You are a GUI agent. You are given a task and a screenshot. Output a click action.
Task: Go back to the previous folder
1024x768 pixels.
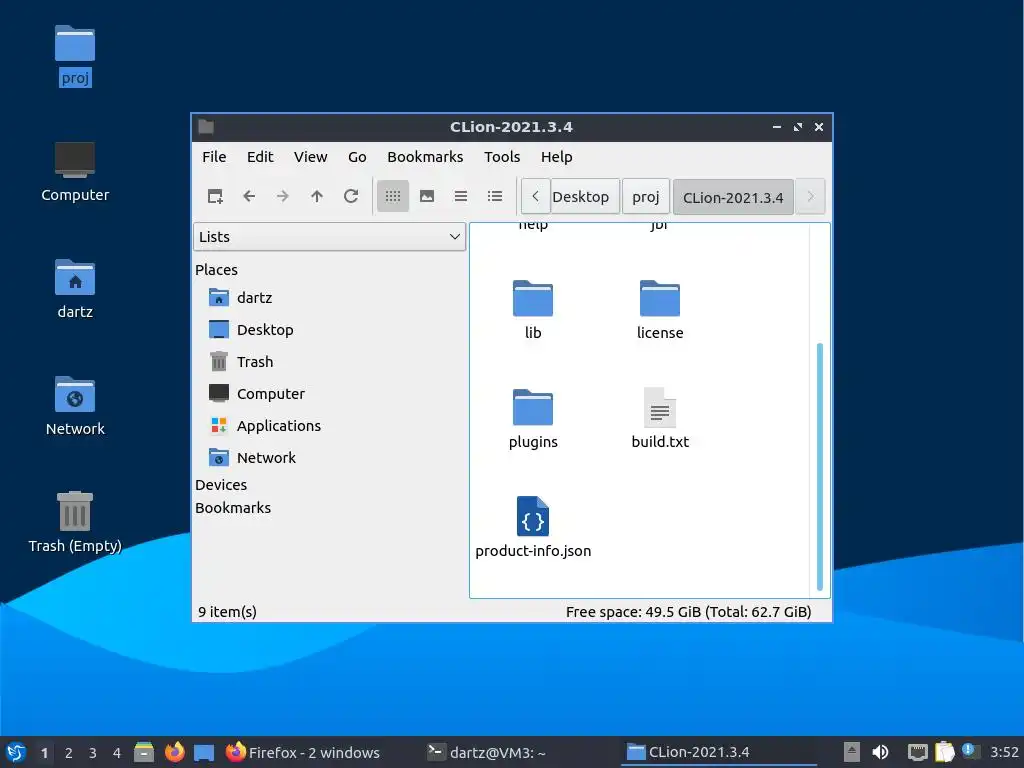[249, 196]
